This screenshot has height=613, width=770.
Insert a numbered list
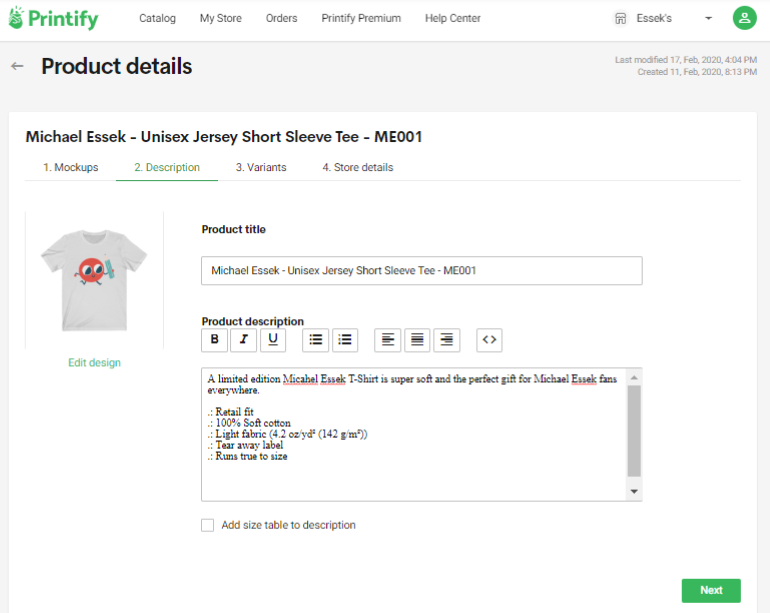tap(345, 340)
